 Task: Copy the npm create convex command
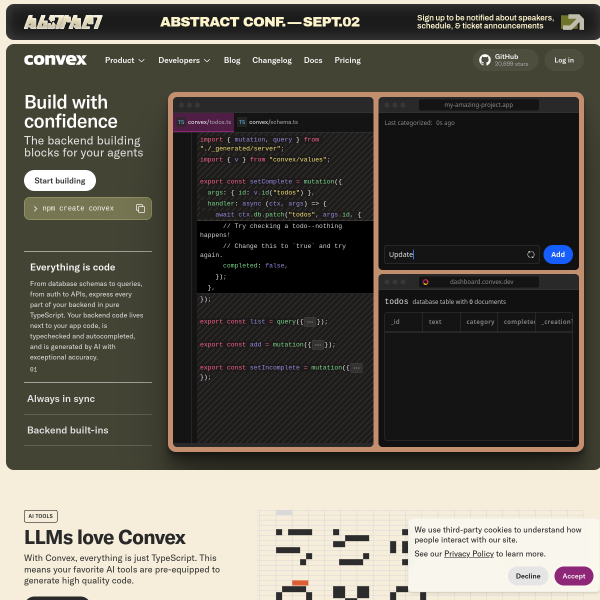click(x=140, y=208)
